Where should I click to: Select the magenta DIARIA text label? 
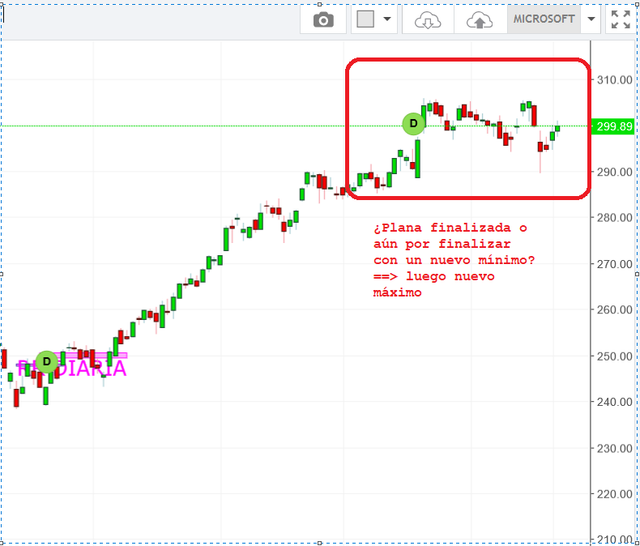(72, 368)
